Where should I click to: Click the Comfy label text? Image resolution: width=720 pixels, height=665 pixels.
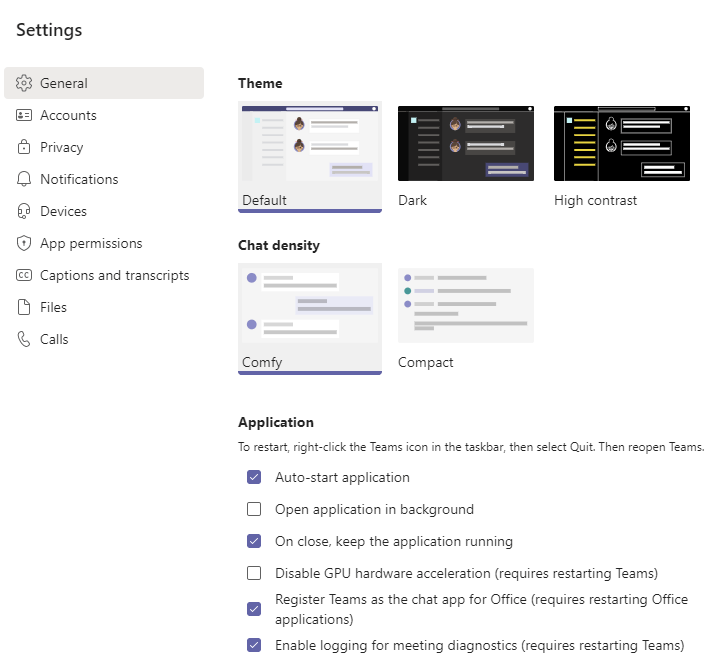click(x=262, y=363)
